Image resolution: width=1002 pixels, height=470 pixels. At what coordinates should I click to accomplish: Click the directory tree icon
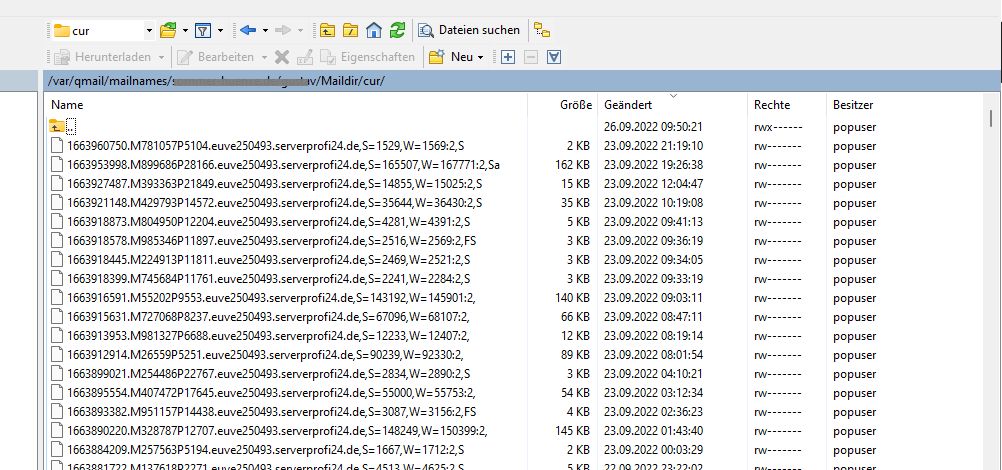coord(541,30)
